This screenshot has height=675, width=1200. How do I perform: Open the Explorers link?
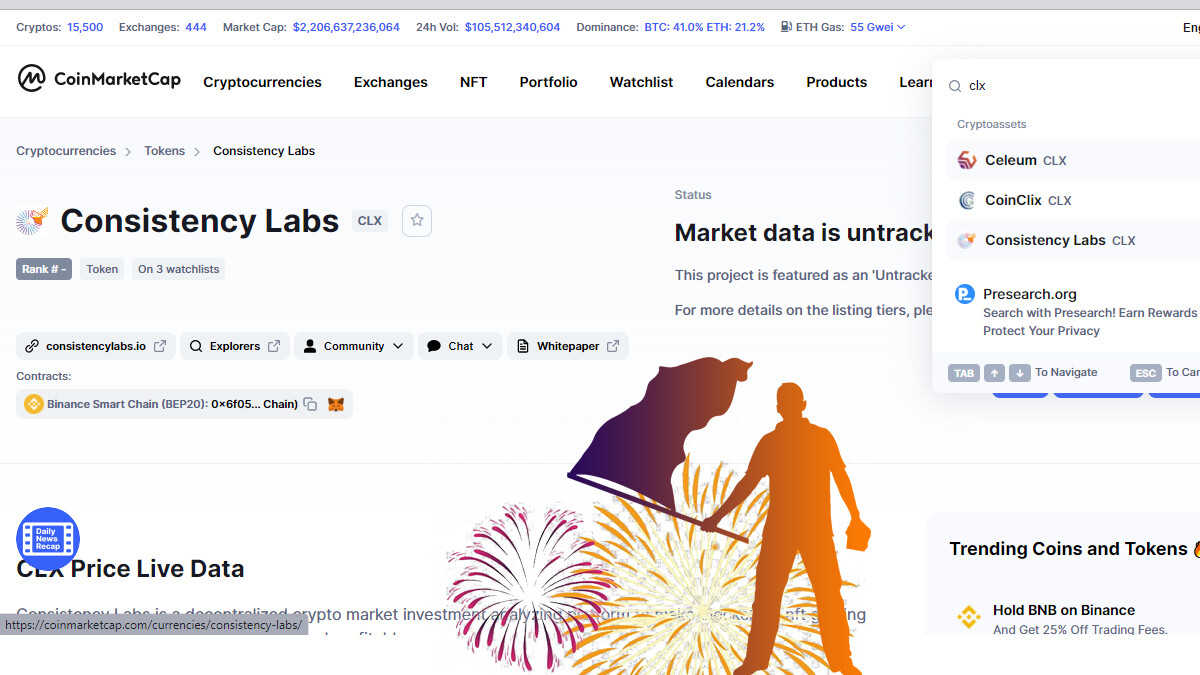tap(235, 346)
